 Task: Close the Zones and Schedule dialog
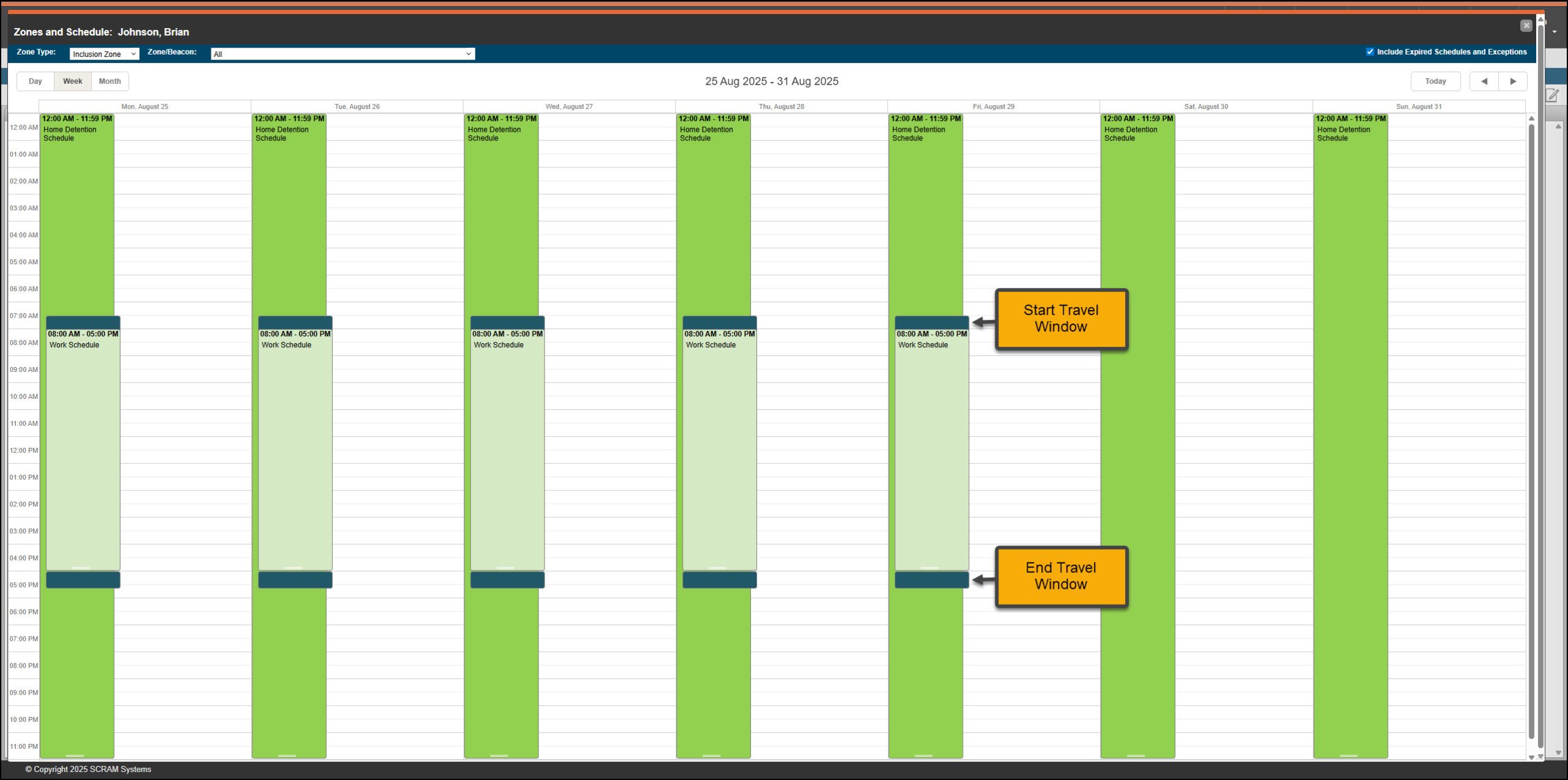click(1526, 26)
